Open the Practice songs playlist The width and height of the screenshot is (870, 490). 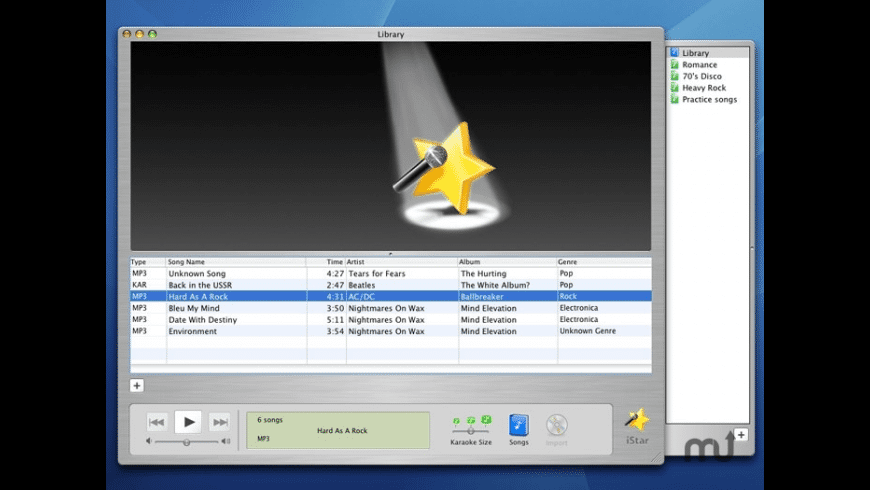[x=709, y=99]
